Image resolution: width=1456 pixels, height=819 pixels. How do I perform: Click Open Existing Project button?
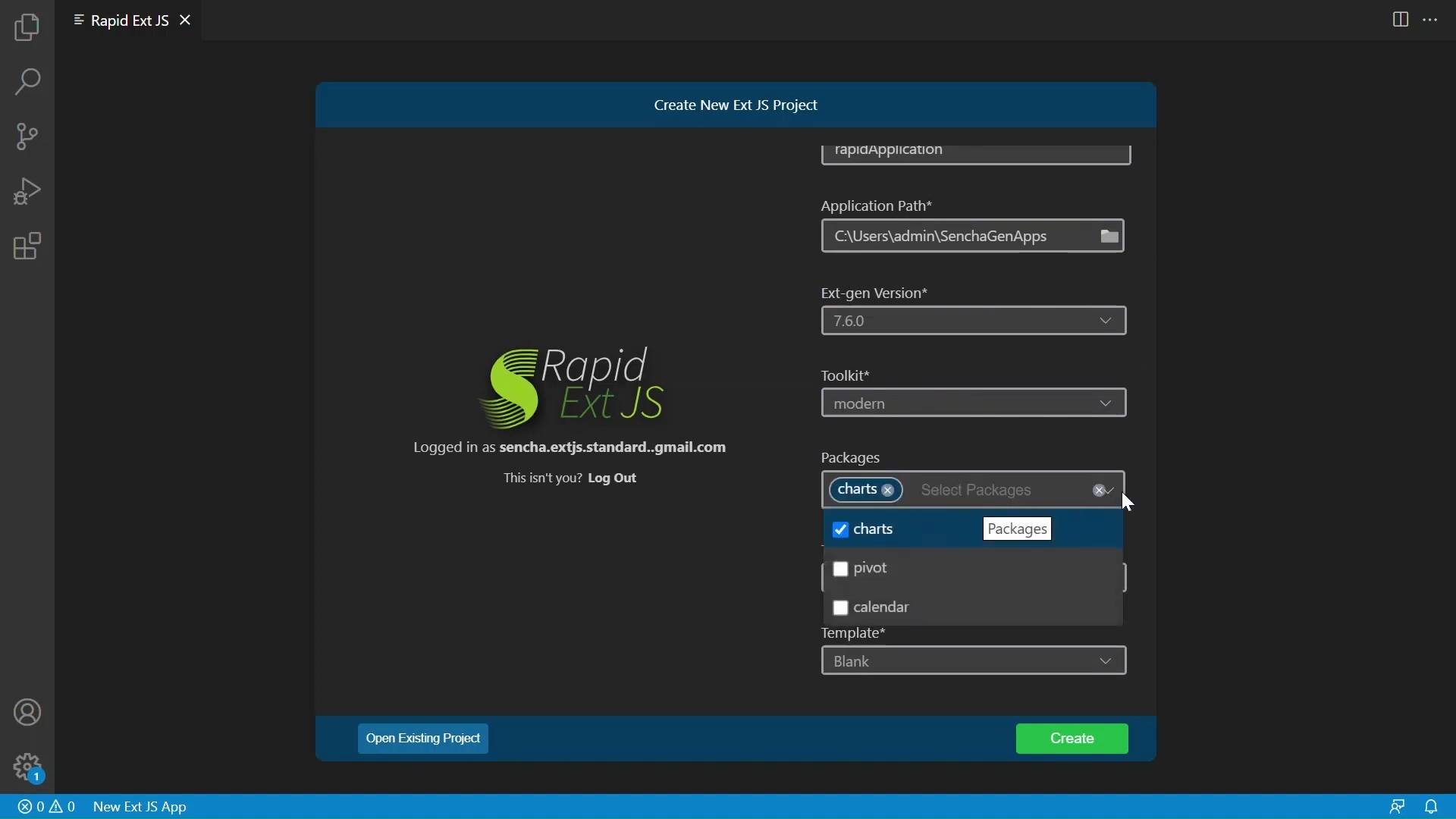(423, 739)
